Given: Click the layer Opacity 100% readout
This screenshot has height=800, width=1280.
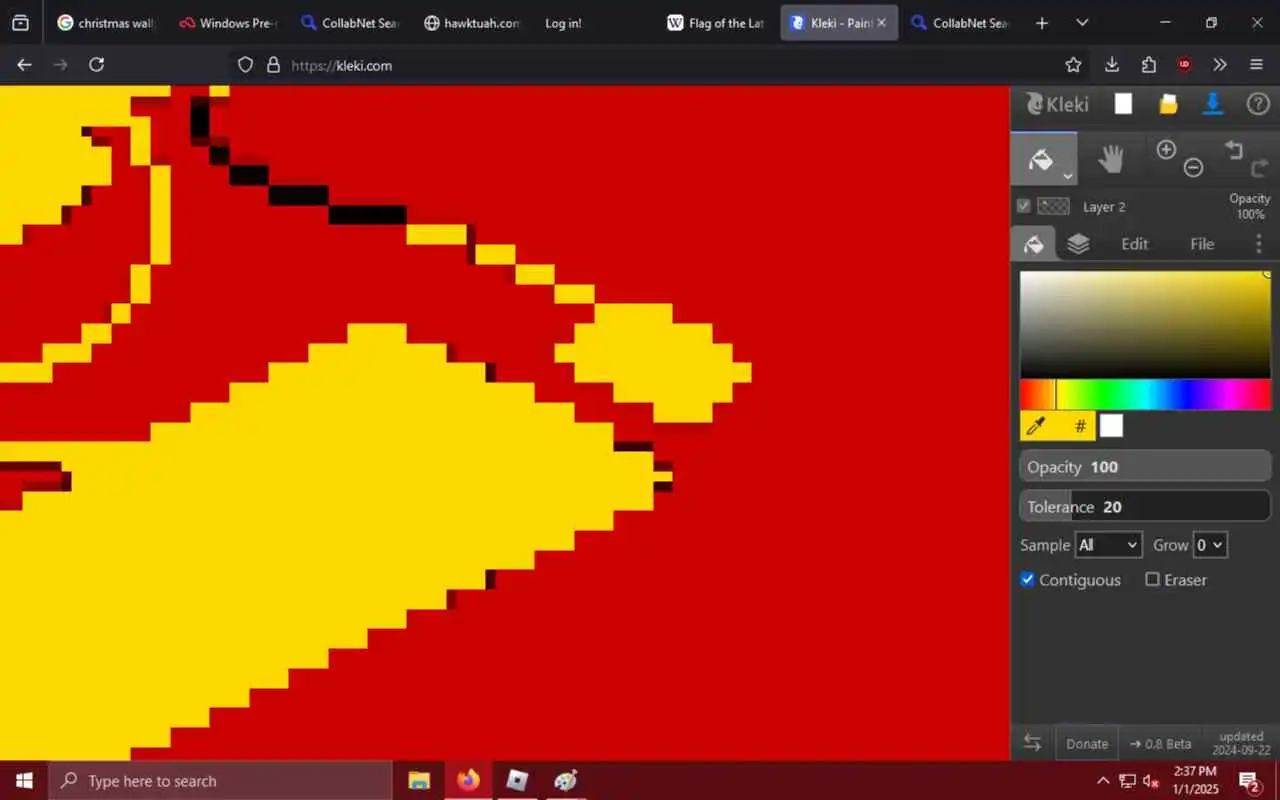Looking at the screenshot, I should pyautogui.click(x=1250, y=206).
